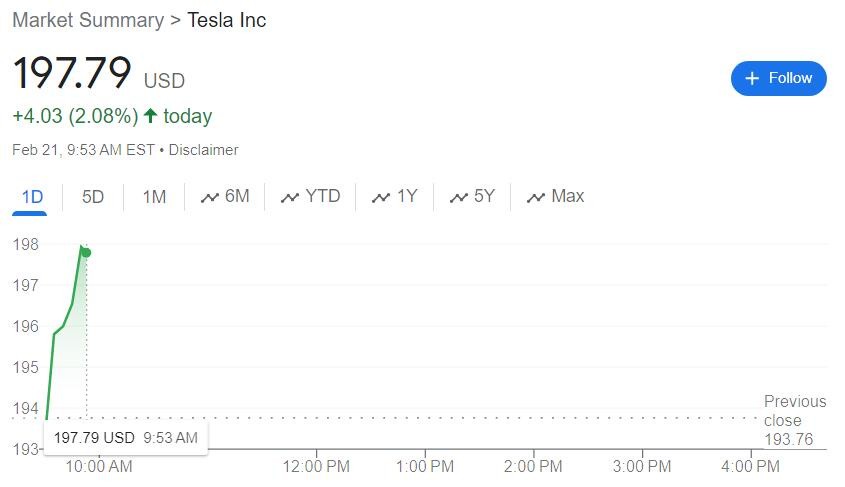Screen dimensions: 845x487
Task: Click the green price marker dot
Action: point(86,252)
